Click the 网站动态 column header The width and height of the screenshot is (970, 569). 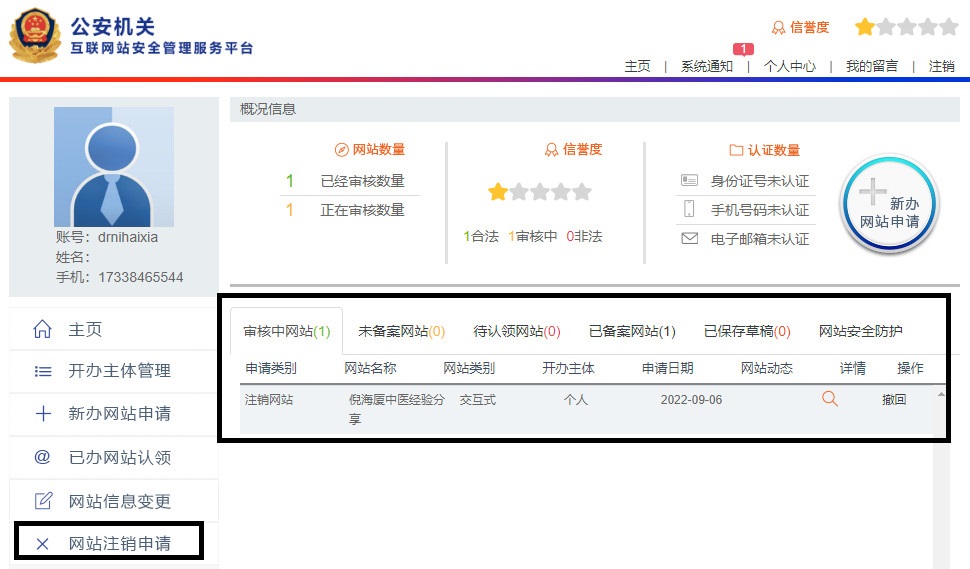[x=766, y=369]
